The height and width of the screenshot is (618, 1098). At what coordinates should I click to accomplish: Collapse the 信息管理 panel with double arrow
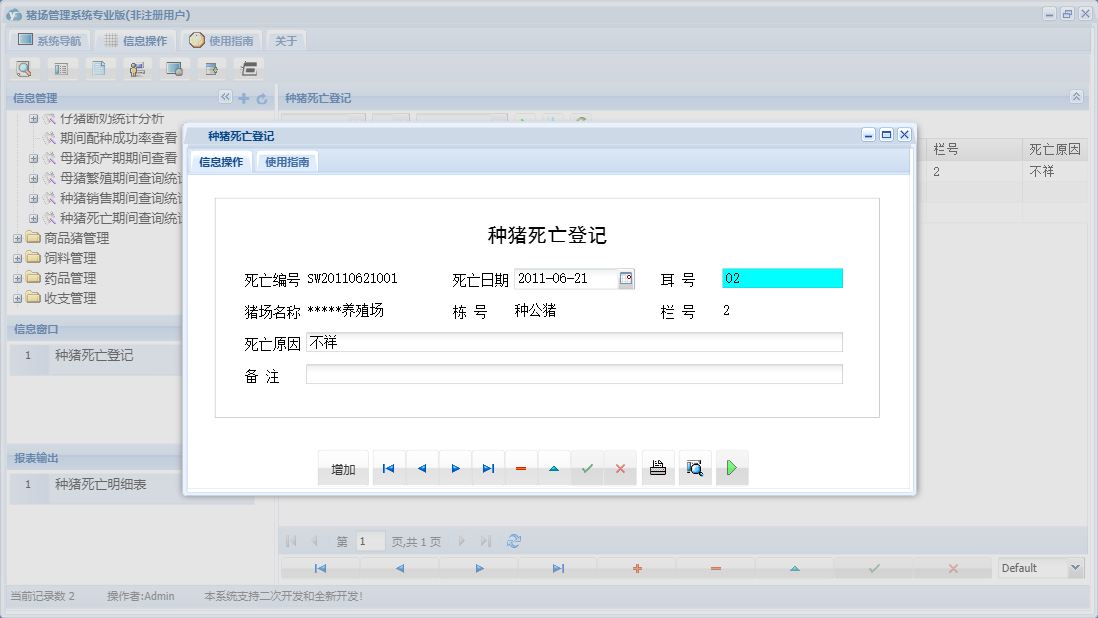pyautogui.click(x=225, y=97)
